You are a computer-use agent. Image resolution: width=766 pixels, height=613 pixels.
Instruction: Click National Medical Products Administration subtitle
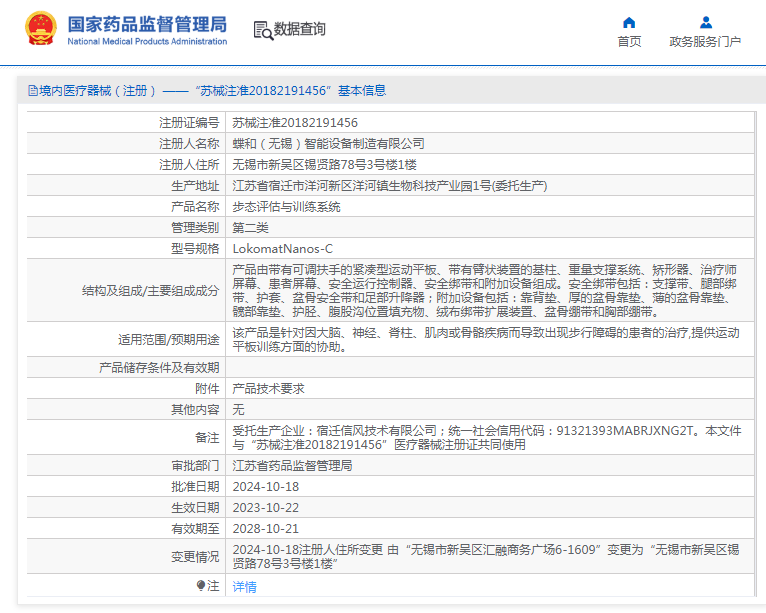pos(147,42)
